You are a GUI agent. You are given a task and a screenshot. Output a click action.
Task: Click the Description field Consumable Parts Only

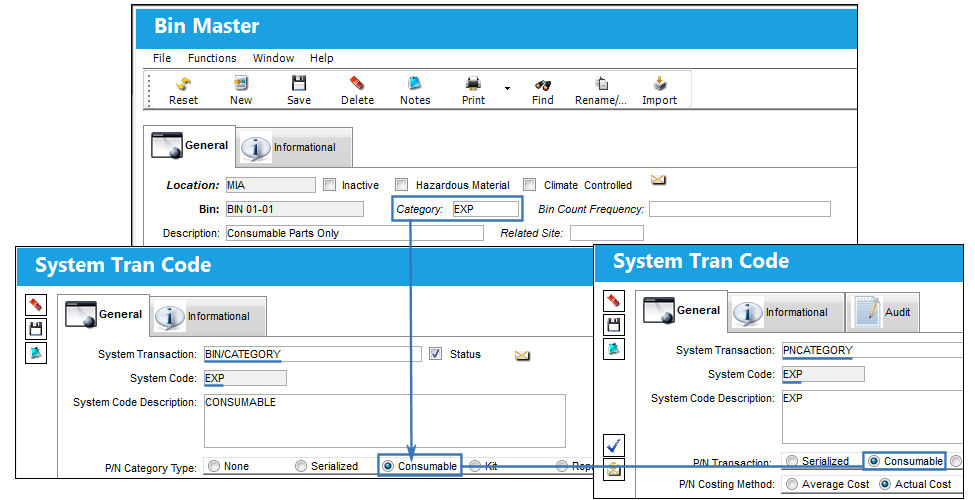point(354,233)
